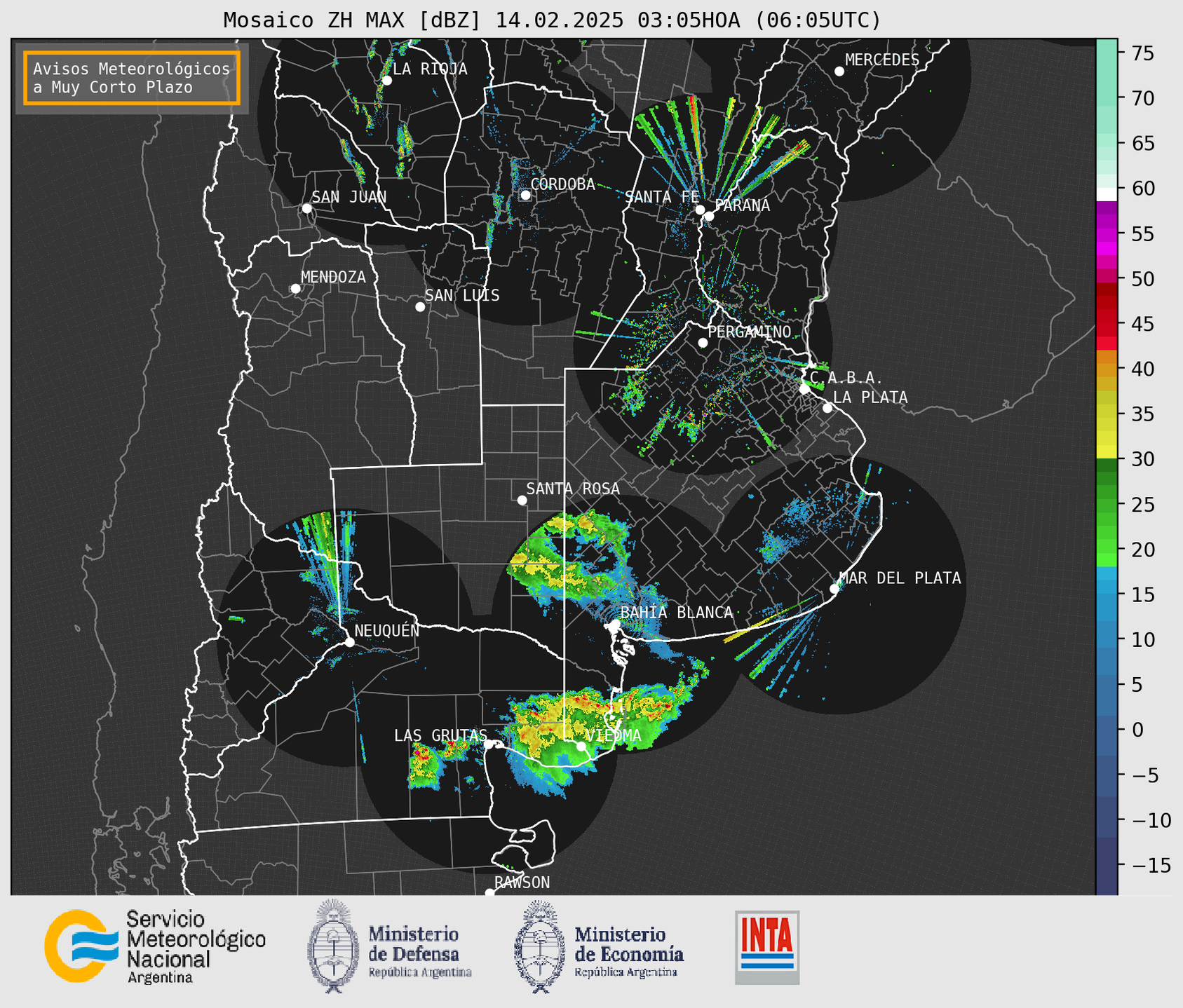Click the Ministerio de Economía logo
This screenshot has width=1183, height=1008.
(x=599, y=946)
